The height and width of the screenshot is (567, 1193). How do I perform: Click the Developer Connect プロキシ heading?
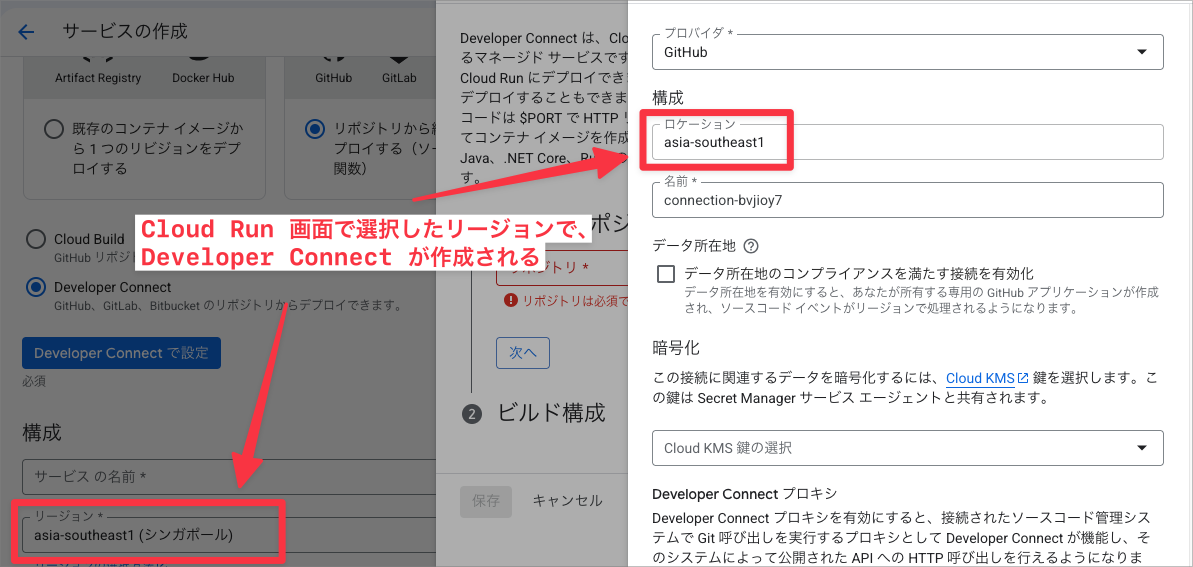(744, 494)
